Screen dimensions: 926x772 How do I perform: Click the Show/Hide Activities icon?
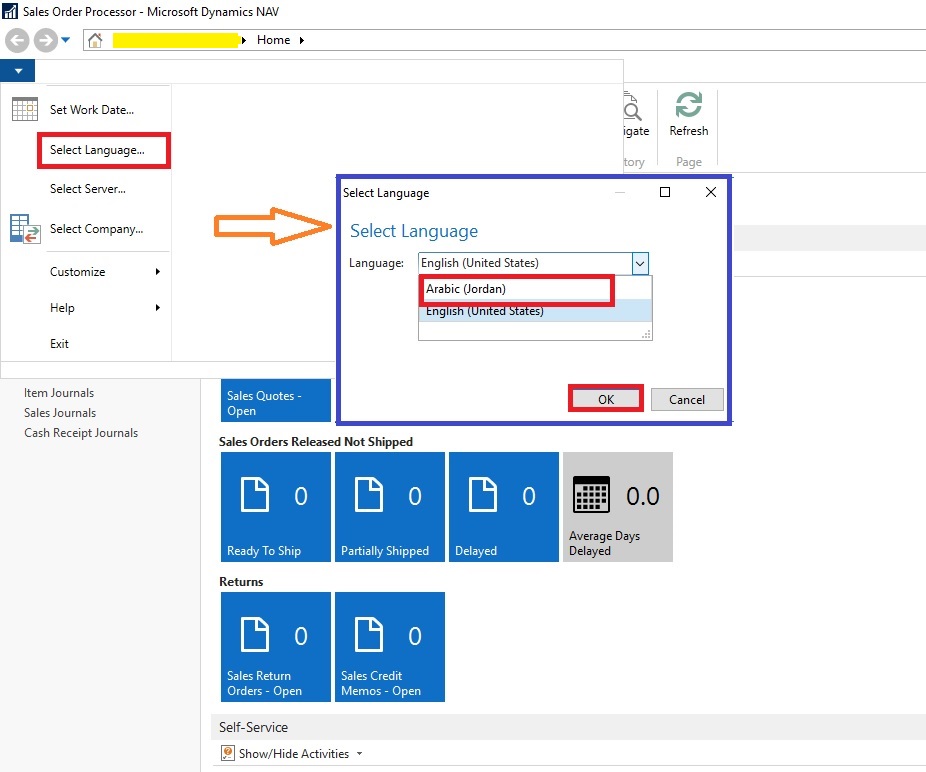228,753
